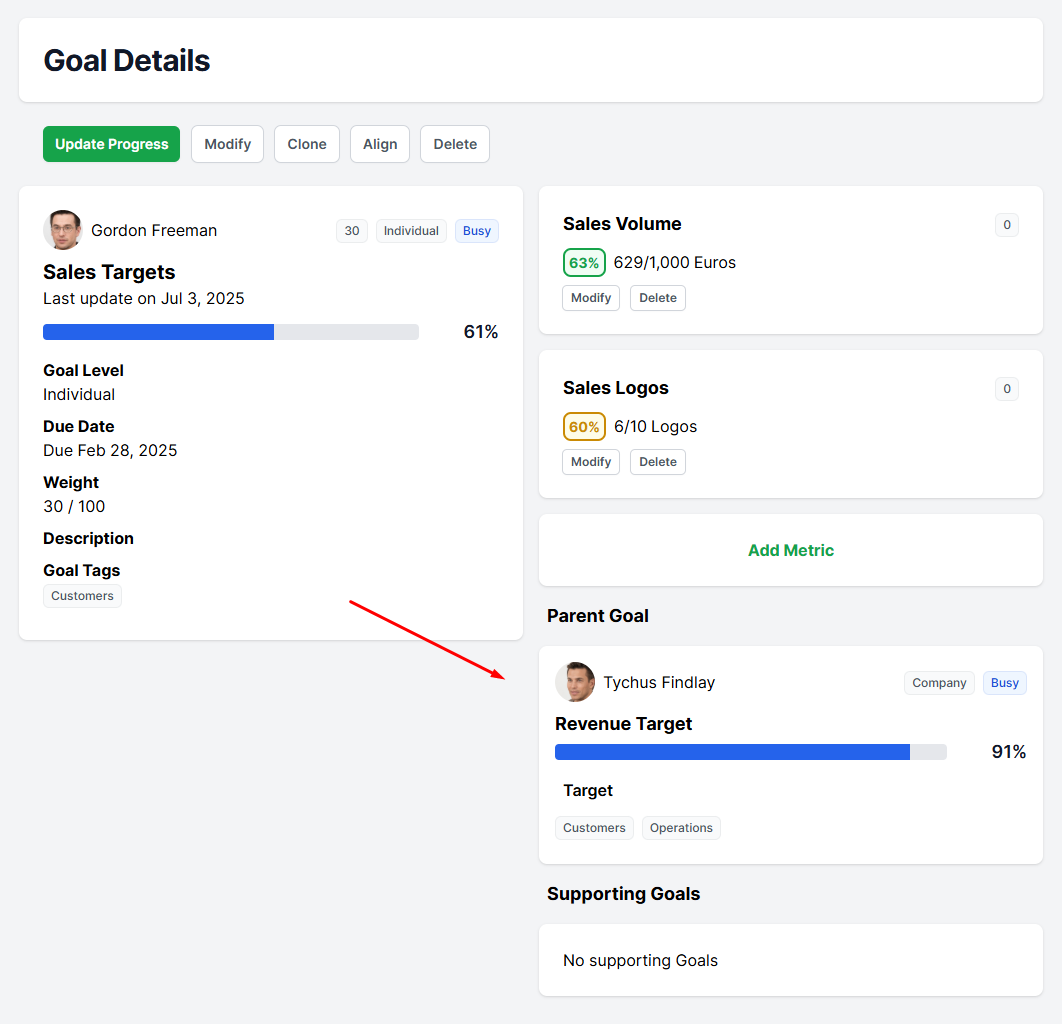Click the weight 30 badge beside Individual
The width and height of the screenshot is (1062, 1024).
click(352, 231)
